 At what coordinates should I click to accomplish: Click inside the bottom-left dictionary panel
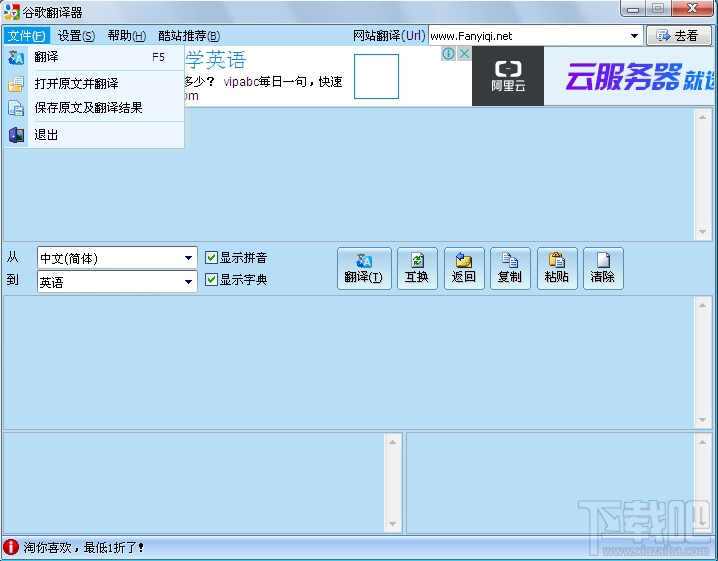pos(194,483)
